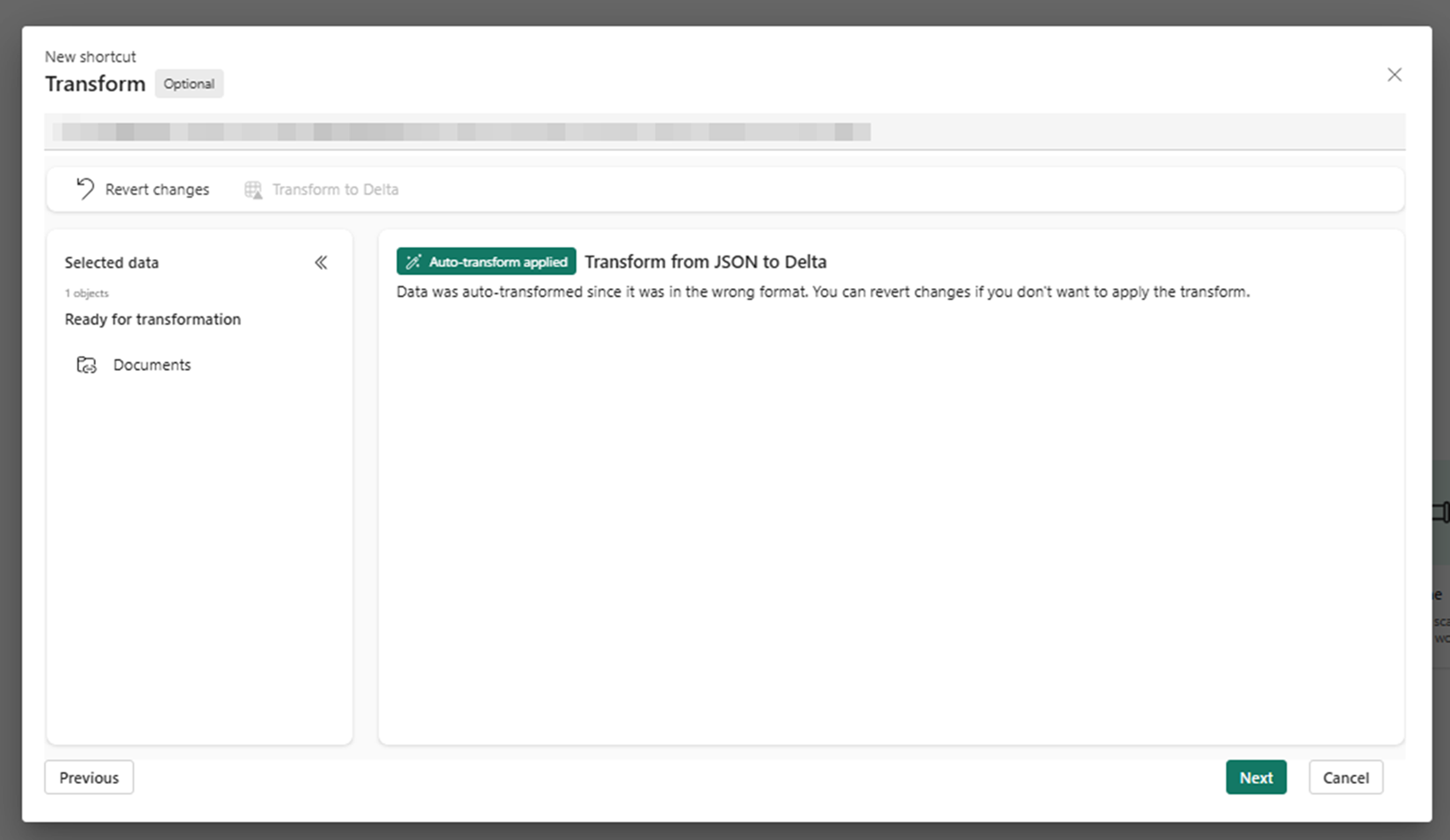The image size is (1450, 840).
Task: Click the Documents folder shortcut icon
Action: [86, 365]
